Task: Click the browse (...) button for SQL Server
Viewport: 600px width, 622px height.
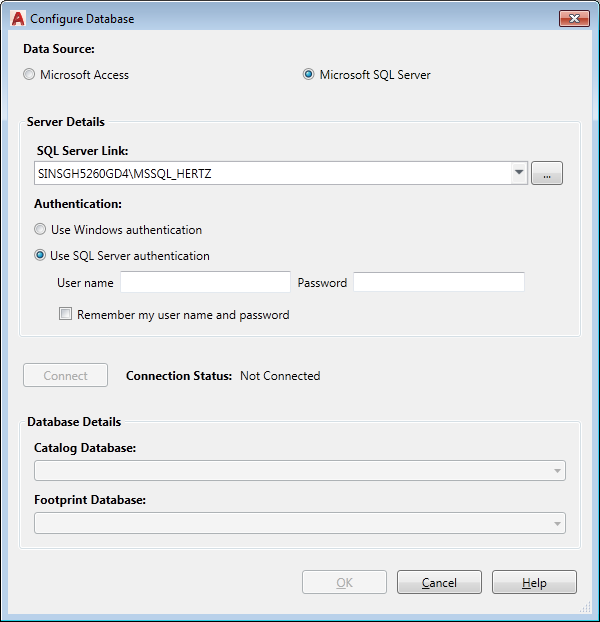Action: tap(547, 173)
